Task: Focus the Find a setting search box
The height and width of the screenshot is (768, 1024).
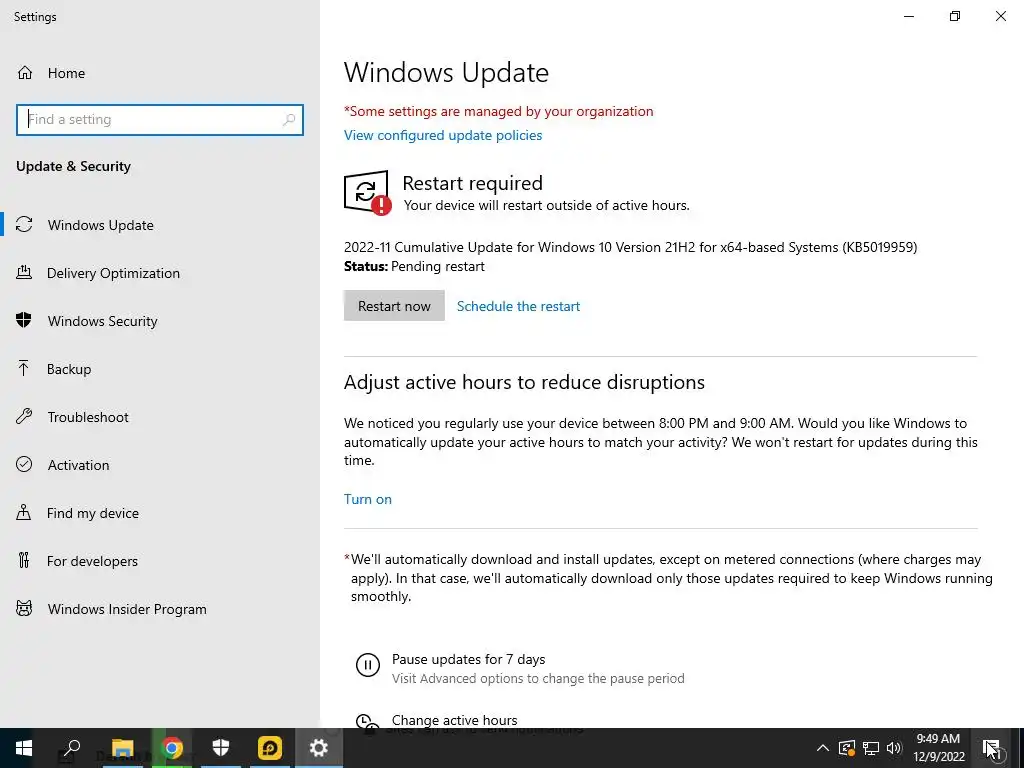Action: click(160, 120)
